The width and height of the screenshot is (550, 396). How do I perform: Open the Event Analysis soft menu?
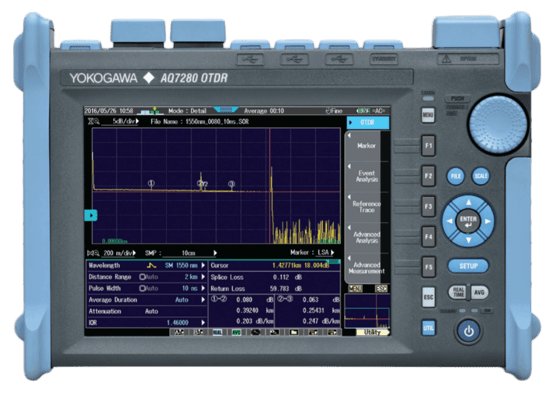tap(367, 176)
